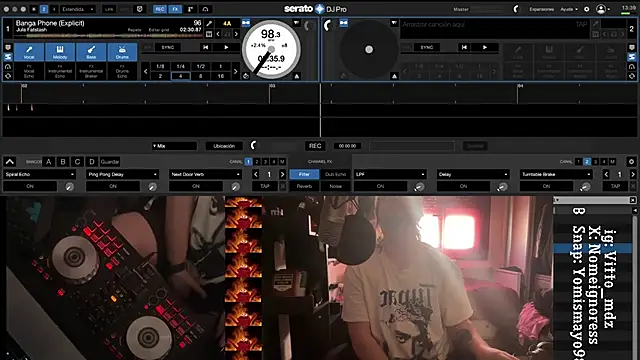The width and height of the screenshot is (640, 360).
Task: Open the LPF effect dropdown
Action: 390,174
